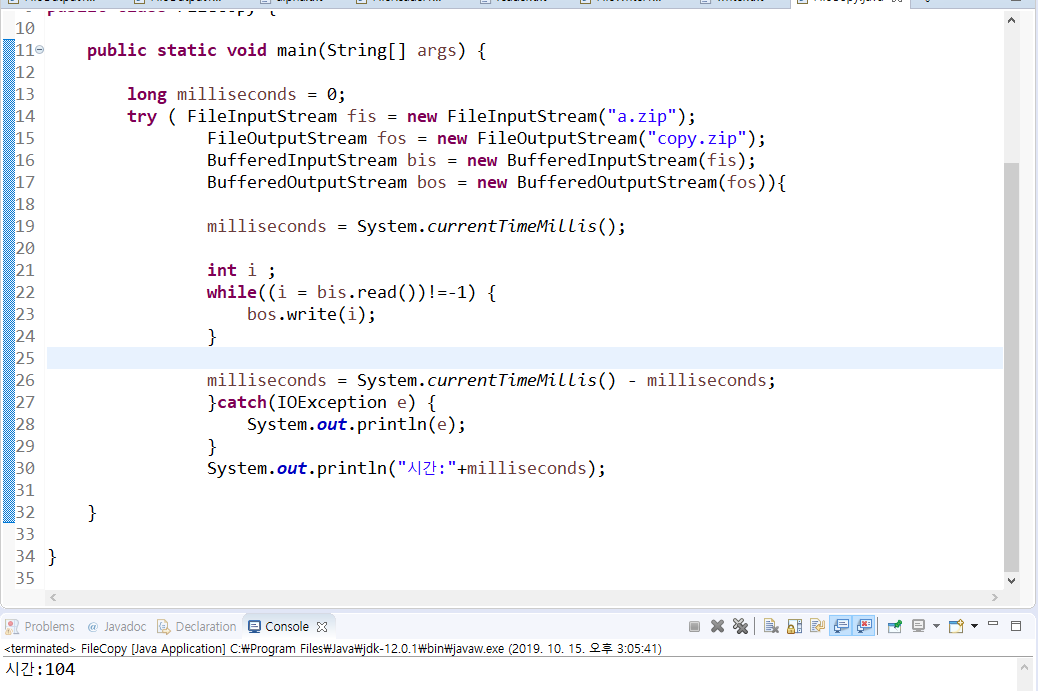This screenshot has width=1038, height=691.
Task: Click the '<terminated> FileCopy [Java Application]' status line
Action: tap(333, 649)
